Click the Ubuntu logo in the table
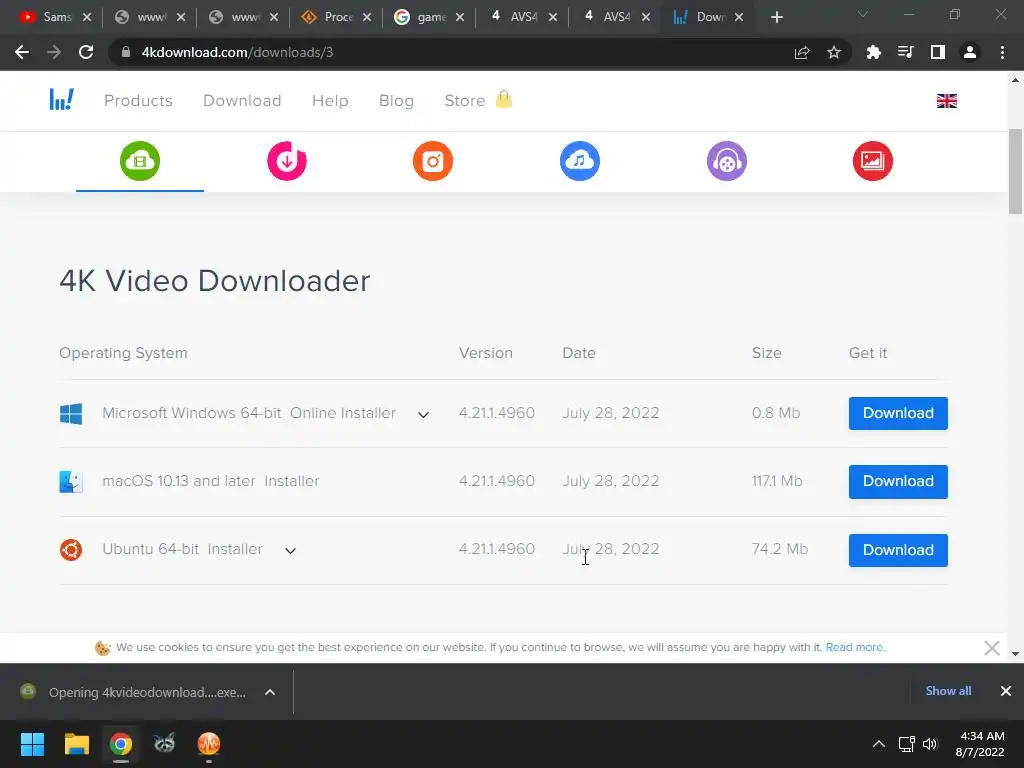 tap(71, 550)
